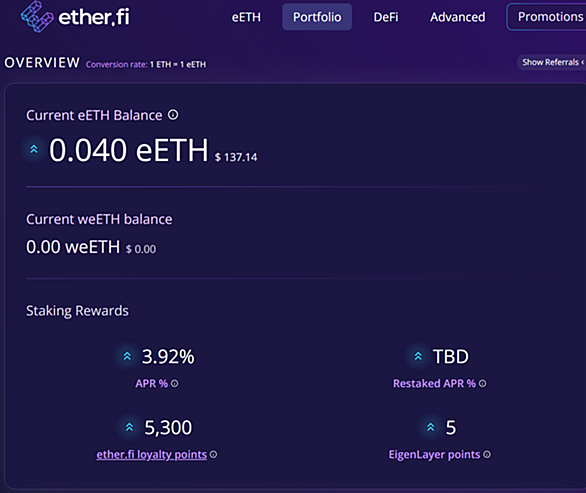Click info icon beside ether.fi loyalty points
Viewport: 586px width, 493px height.
point(213,455)
